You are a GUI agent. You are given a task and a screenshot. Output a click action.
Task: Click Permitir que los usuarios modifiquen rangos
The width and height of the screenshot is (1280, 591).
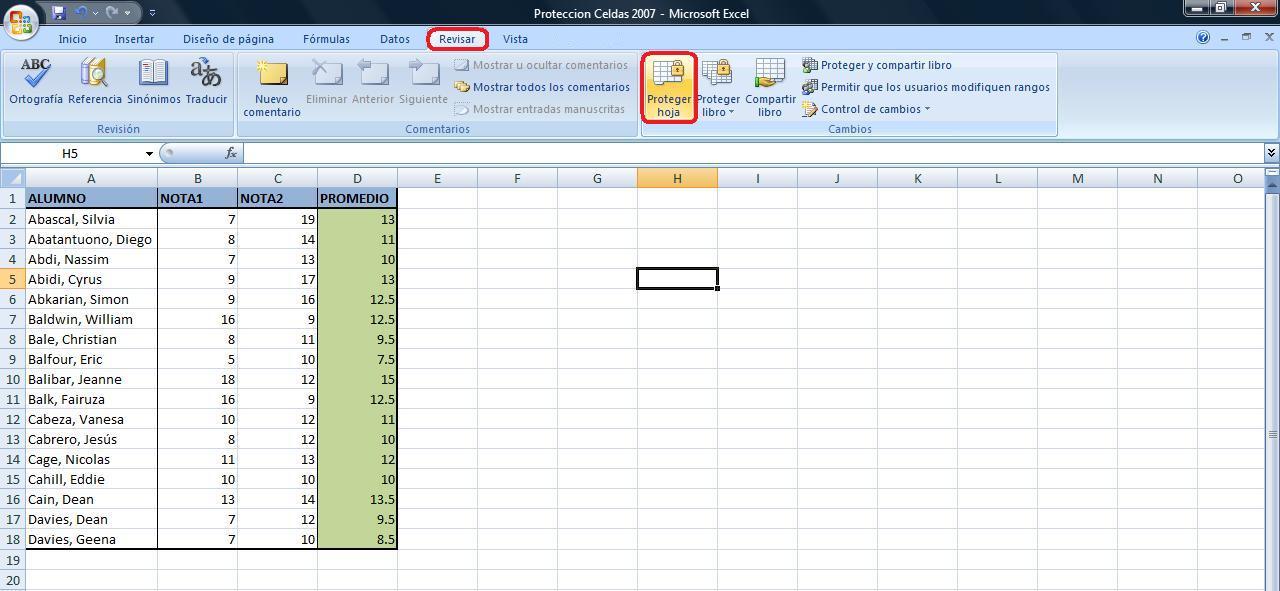click(926, 87)
